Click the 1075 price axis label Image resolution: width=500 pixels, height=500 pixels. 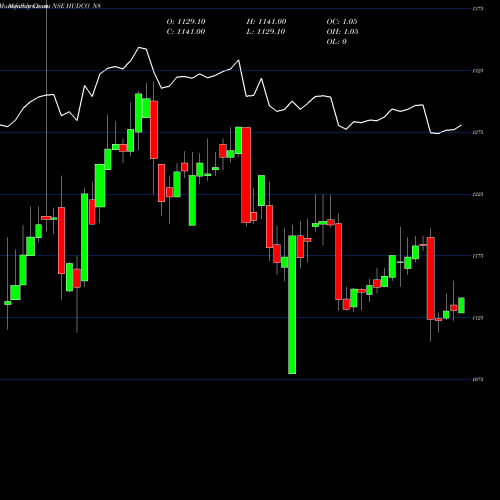(478, 379)
